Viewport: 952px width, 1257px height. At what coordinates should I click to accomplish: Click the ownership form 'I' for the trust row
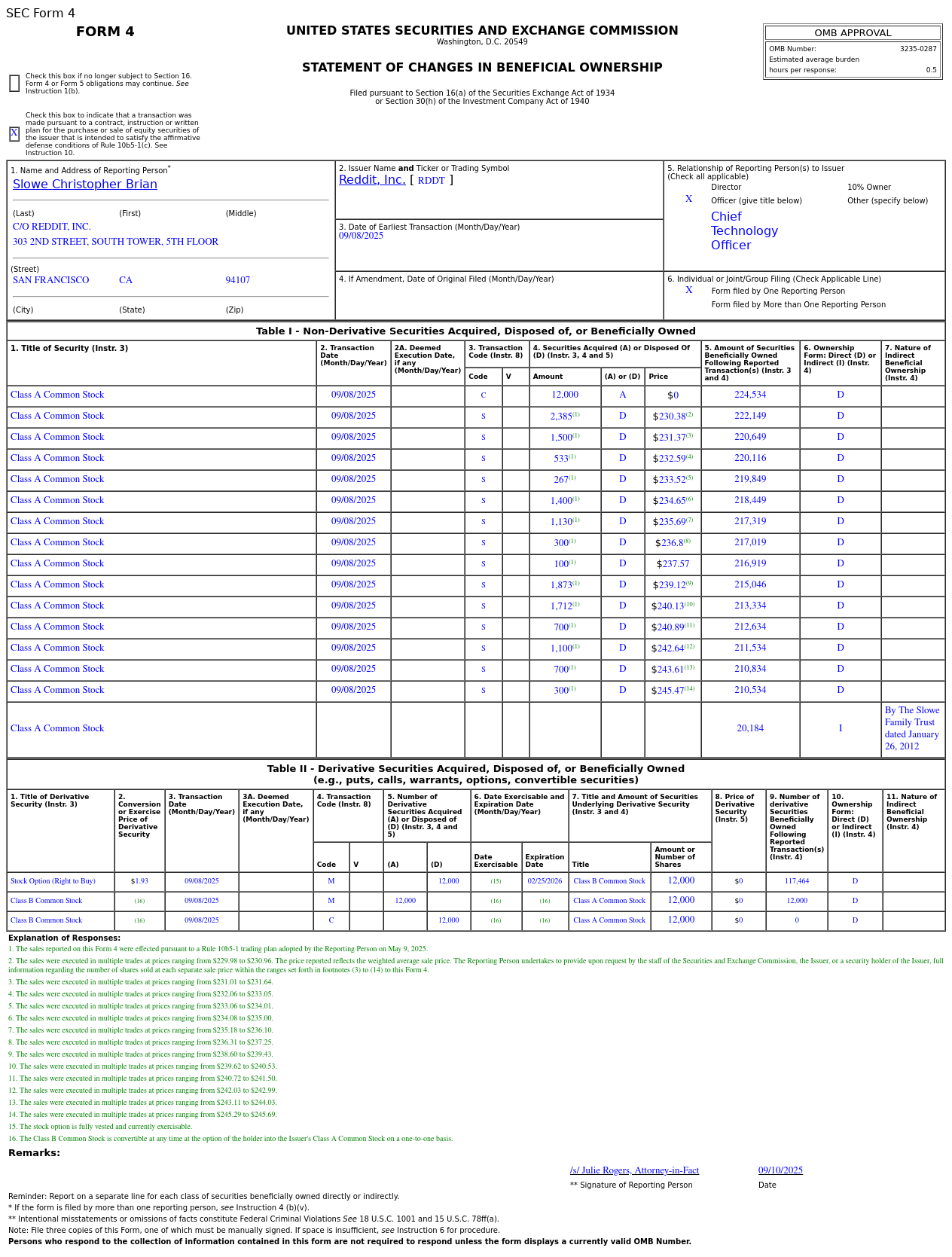point(841,728)
